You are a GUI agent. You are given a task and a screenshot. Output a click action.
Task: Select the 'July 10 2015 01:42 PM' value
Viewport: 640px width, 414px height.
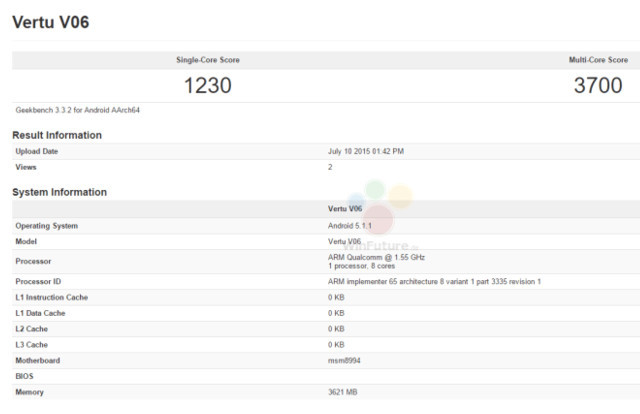(366, 151)
